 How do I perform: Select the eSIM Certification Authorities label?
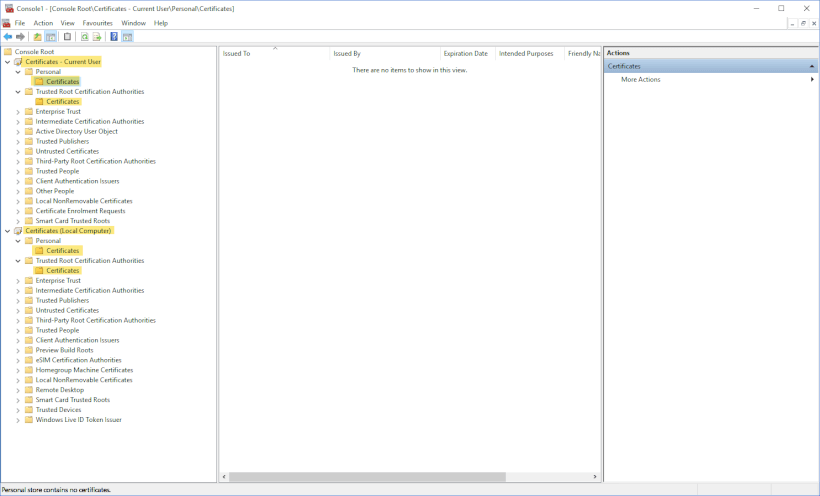[78, 360]
